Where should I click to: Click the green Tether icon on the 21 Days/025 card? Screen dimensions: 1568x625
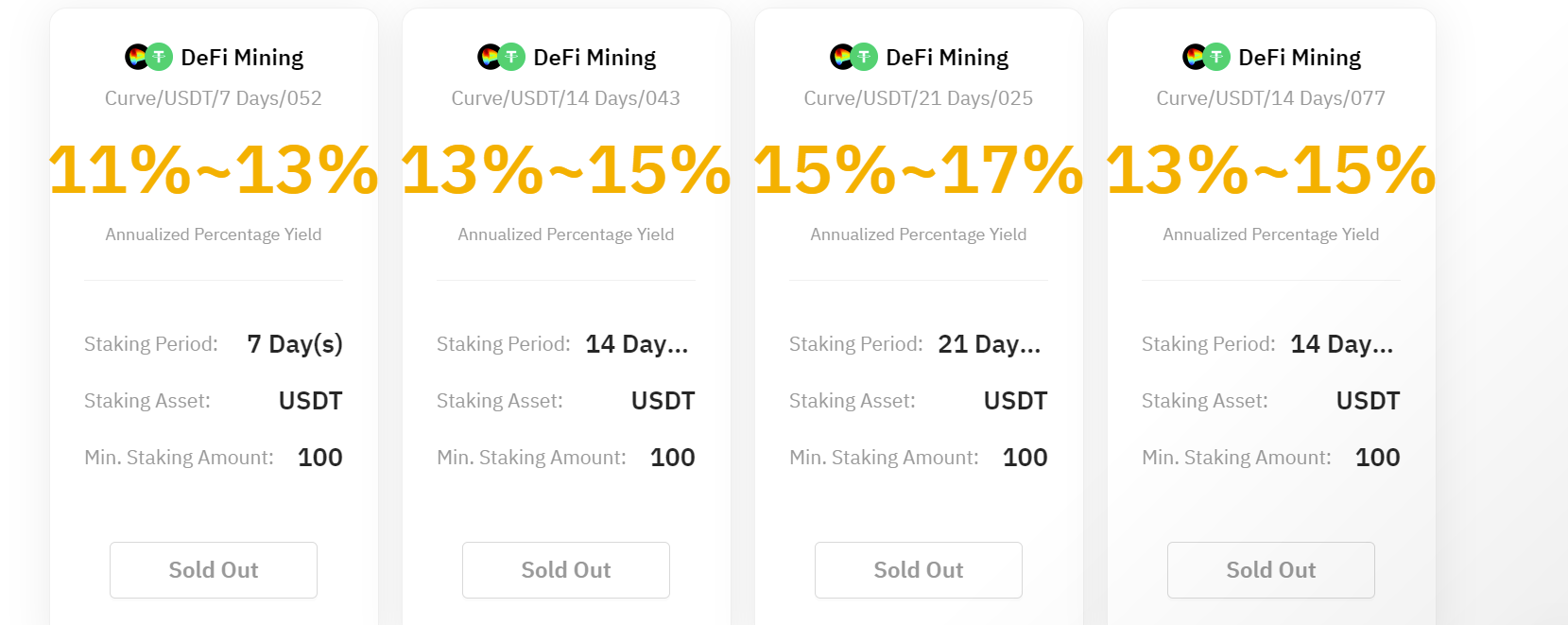pyautogui.click(x=865, y=57)
